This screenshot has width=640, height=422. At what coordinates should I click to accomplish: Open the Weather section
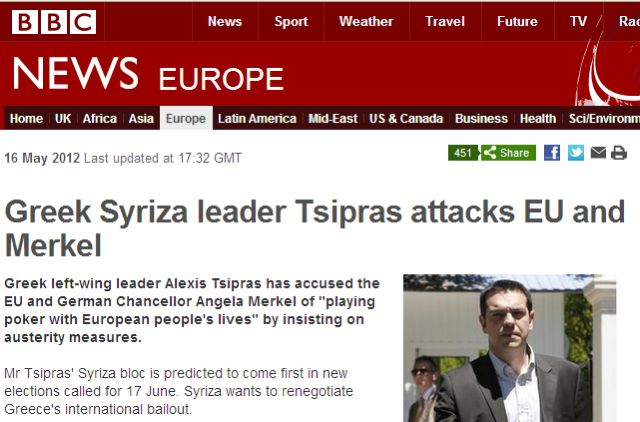[x=366, y=21]
